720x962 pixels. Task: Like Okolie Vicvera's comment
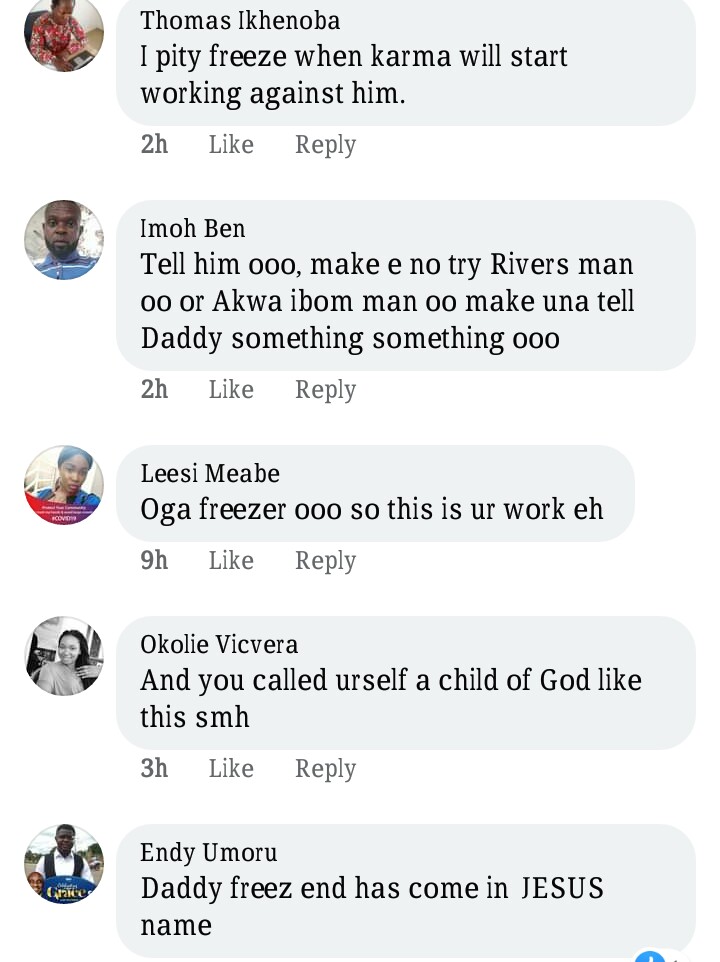(231, 768)
